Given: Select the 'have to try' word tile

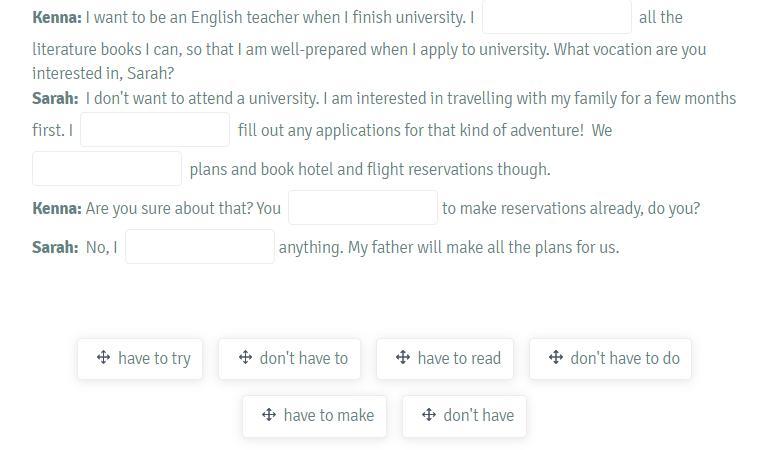Looking at the screenshot, I should (x=140, y=359).
